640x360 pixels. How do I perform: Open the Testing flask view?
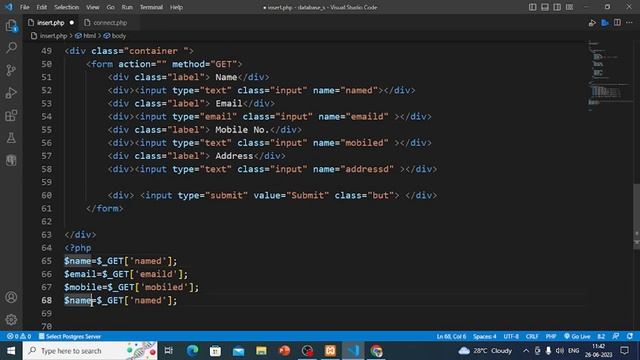[x=11, y=138]
